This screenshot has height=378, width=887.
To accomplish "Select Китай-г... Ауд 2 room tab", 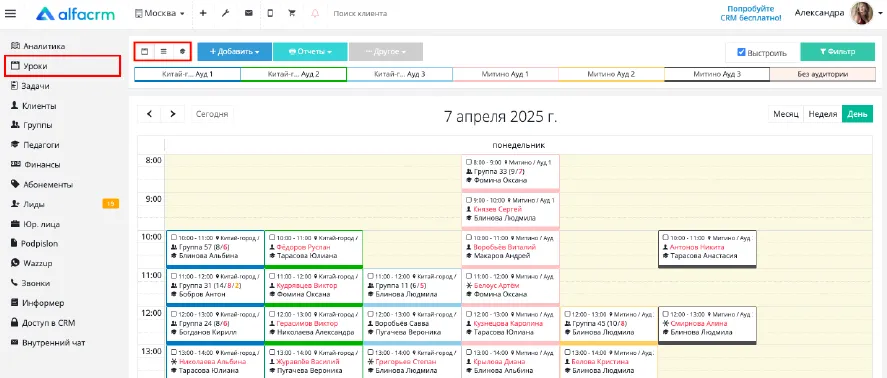I will point(294,74).
